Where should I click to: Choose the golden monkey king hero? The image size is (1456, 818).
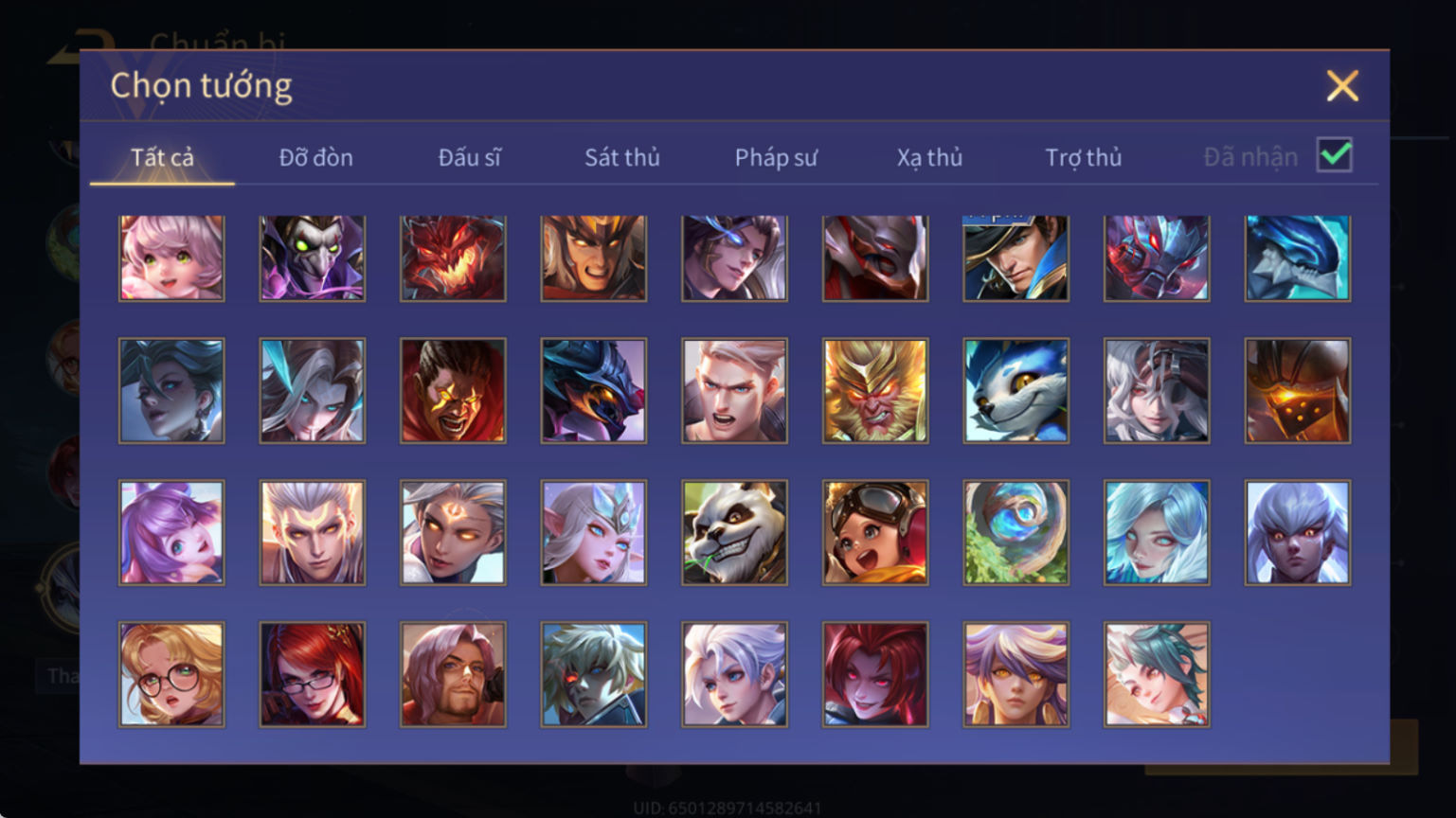tap(875, 390)
